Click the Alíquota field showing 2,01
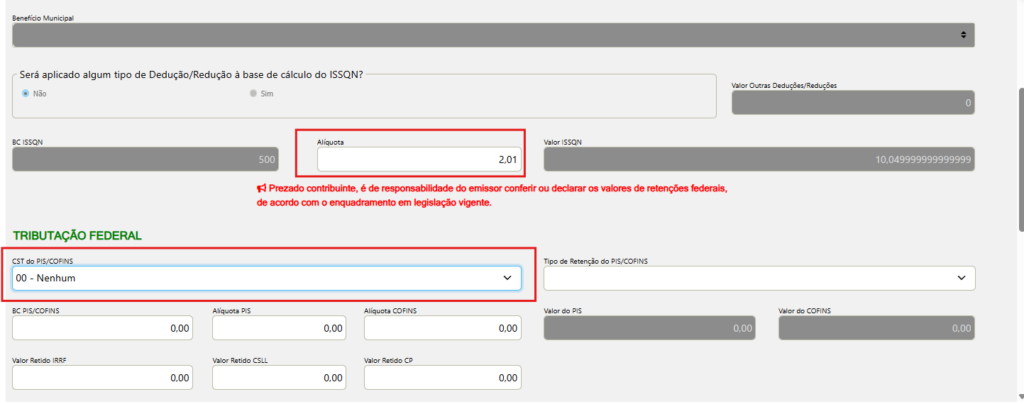 click(x=418, y=159)
